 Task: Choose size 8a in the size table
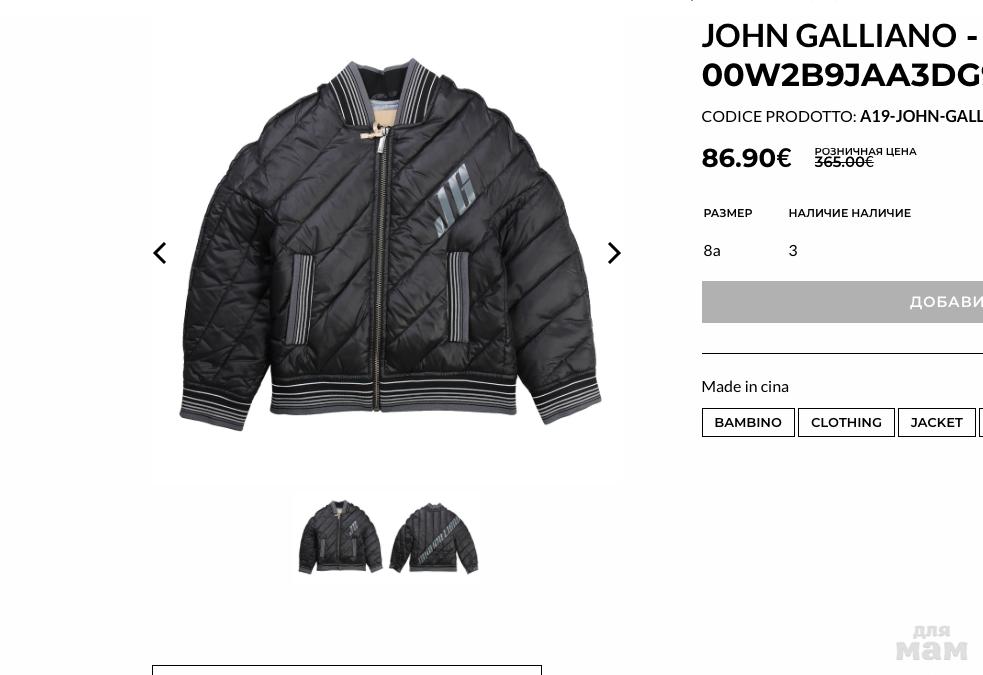712,251
